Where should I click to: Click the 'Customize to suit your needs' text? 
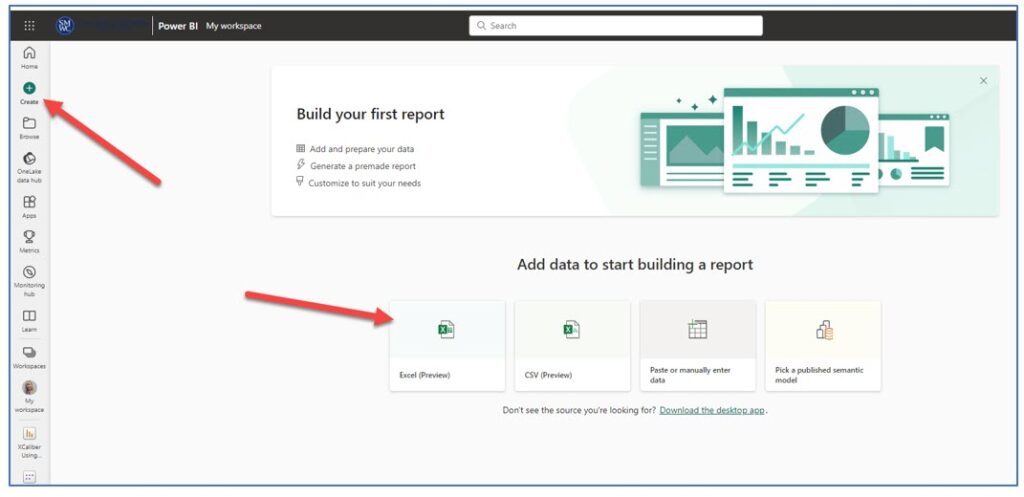tap(364, 183)
